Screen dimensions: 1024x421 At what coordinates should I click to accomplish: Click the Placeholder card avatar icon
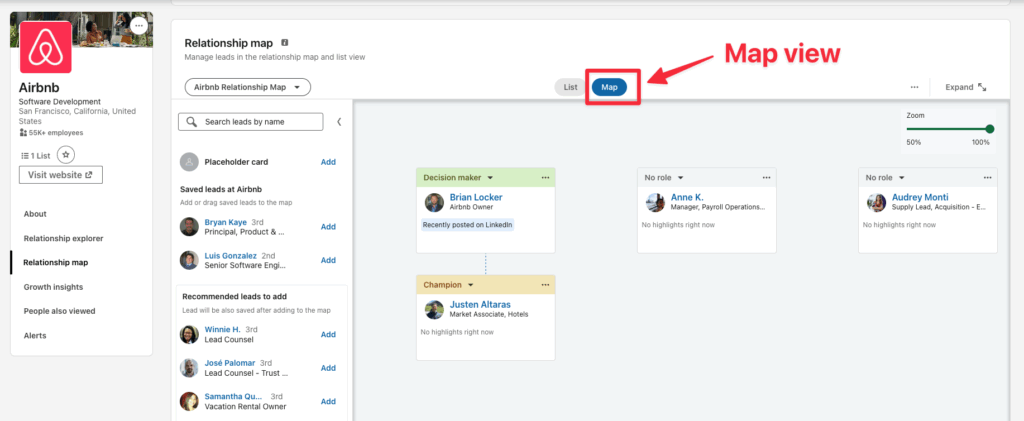[189, 162]
